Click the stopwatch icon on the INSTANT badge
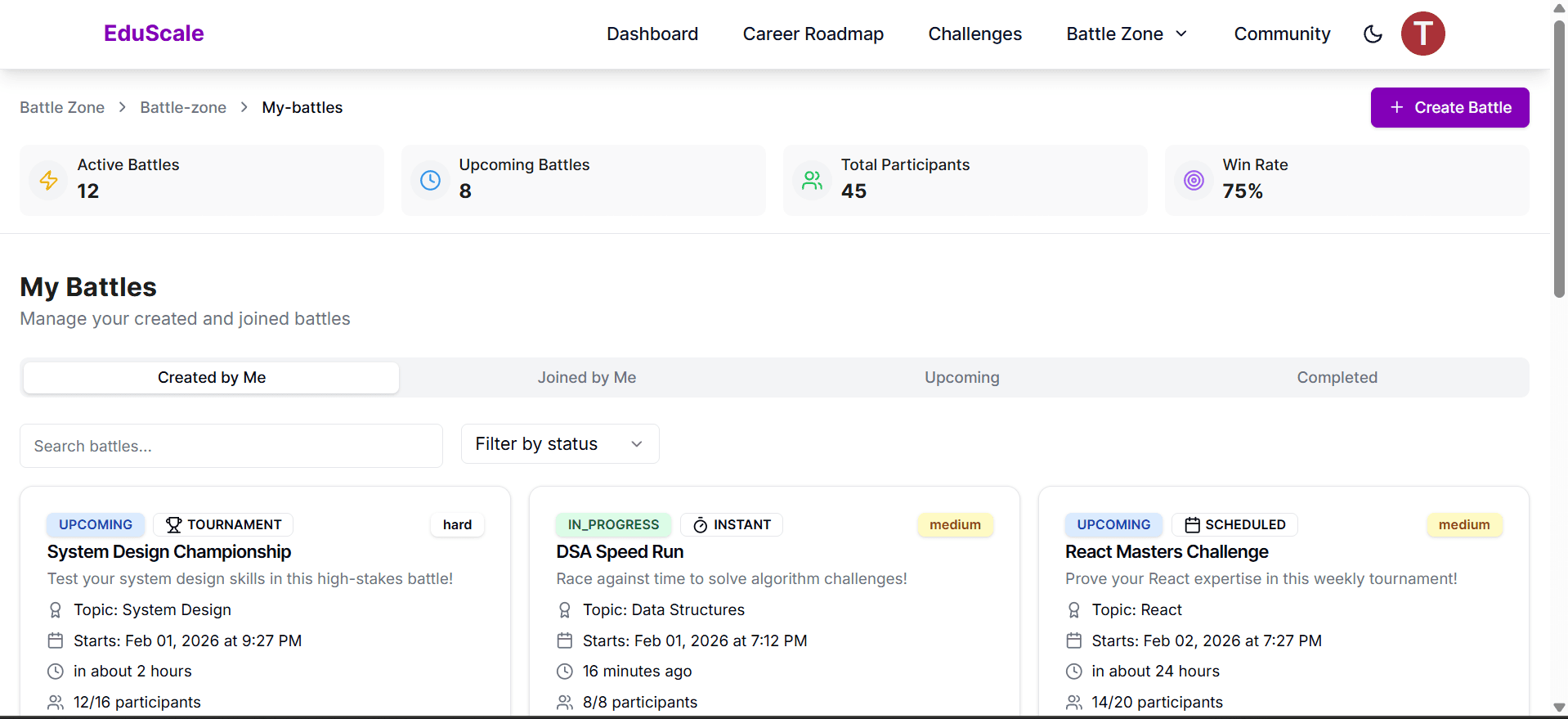 701,525
